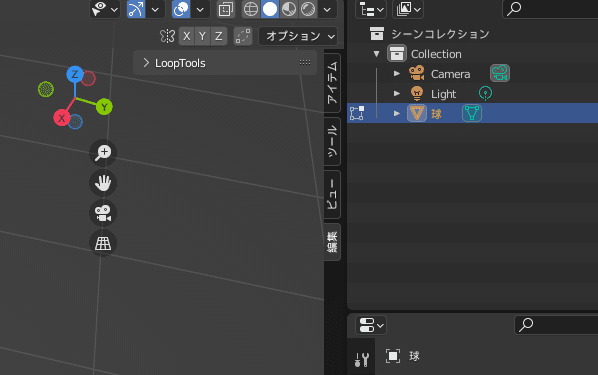Image resolution: width=598 pixels, height=375 pixels.
Task: Collapse the Collection tree item
Action: pyautogui.click(x=376, y=54)
